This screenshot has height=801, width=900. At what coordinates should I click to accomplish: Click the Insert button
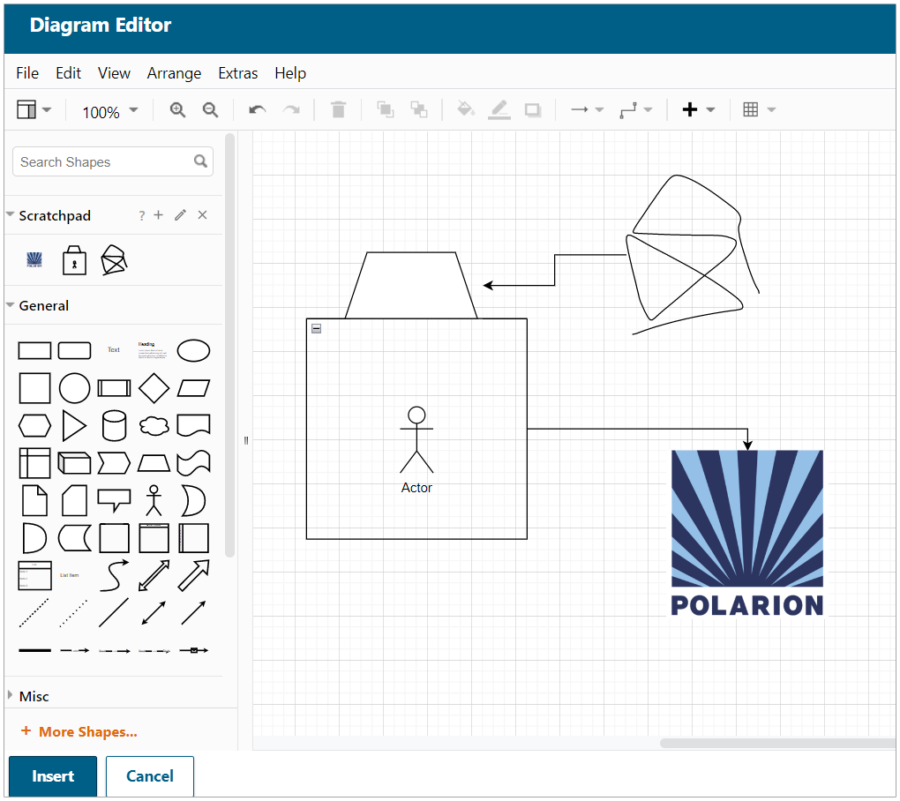[x=52, y=776]
